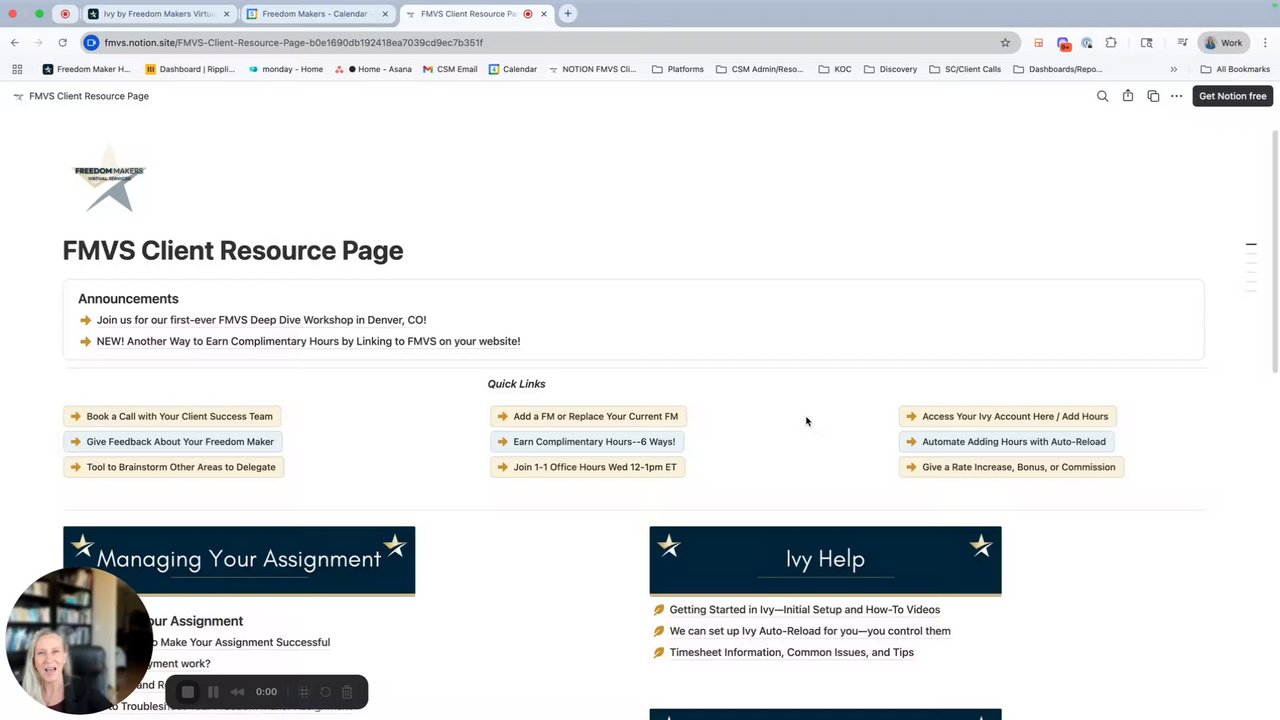
Task: Restart the recording with the circular arrow
Action: [x=325, y=692]
